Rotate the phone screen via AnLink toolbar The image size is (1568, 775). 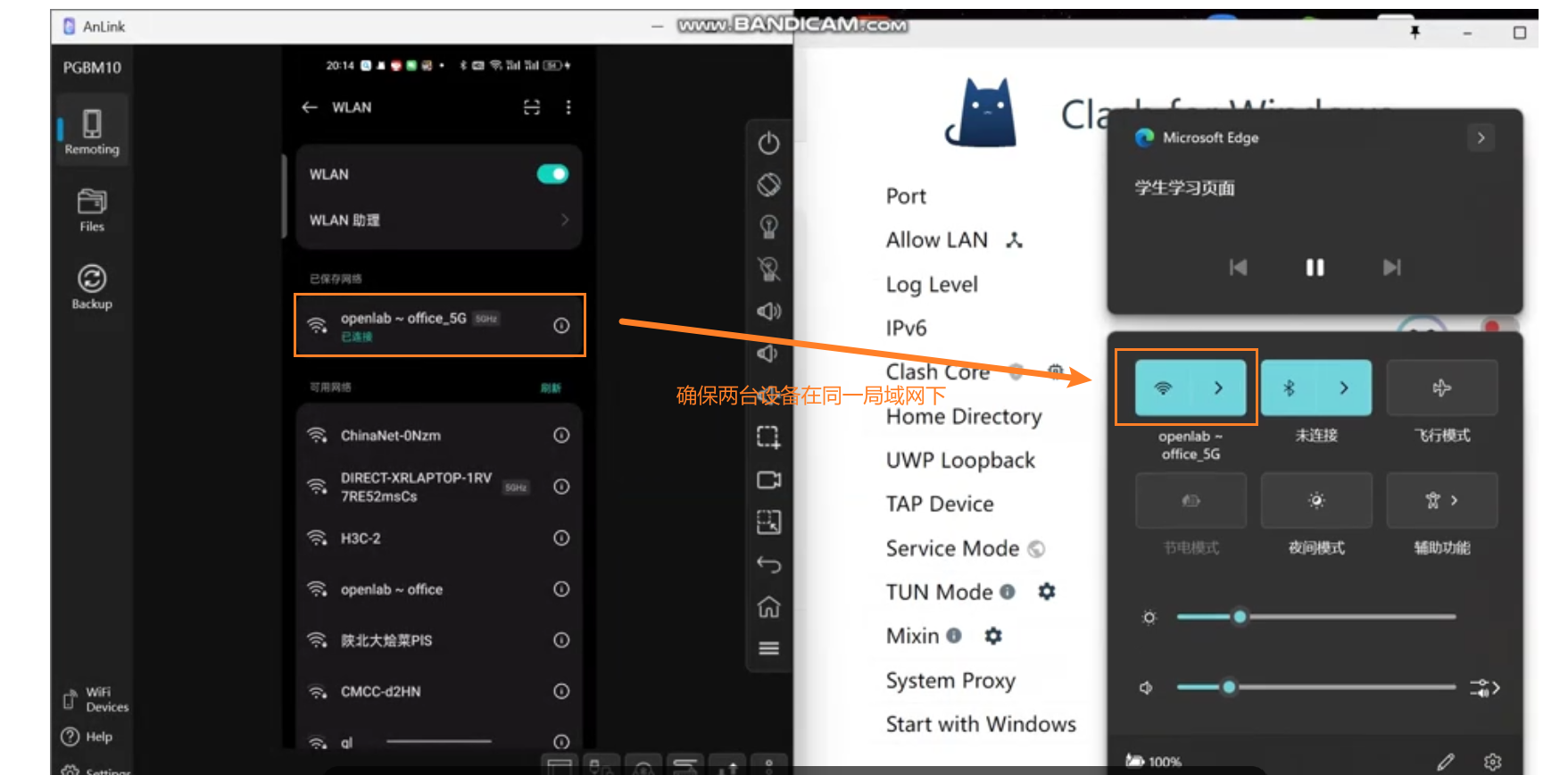(769, 185)
